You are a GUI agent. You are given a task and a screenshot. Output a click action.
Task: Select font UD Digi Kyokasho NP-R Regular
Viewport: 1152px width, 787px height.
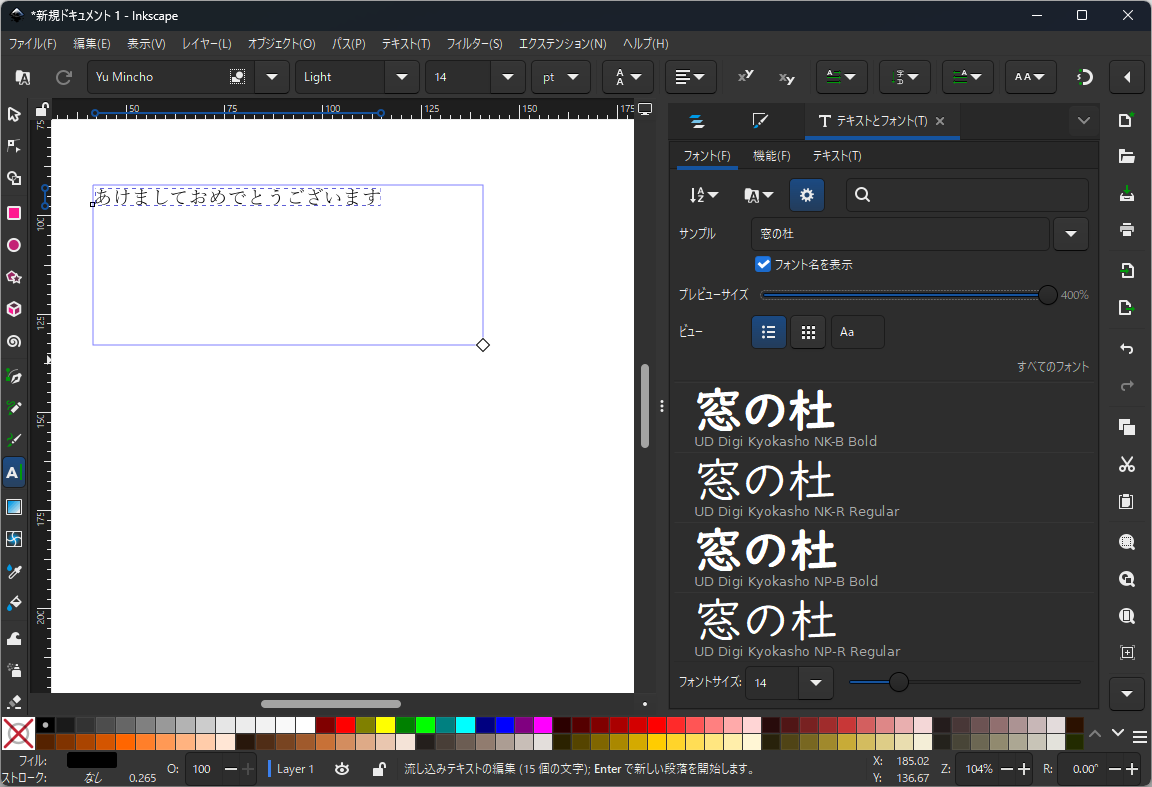(883, 627)
